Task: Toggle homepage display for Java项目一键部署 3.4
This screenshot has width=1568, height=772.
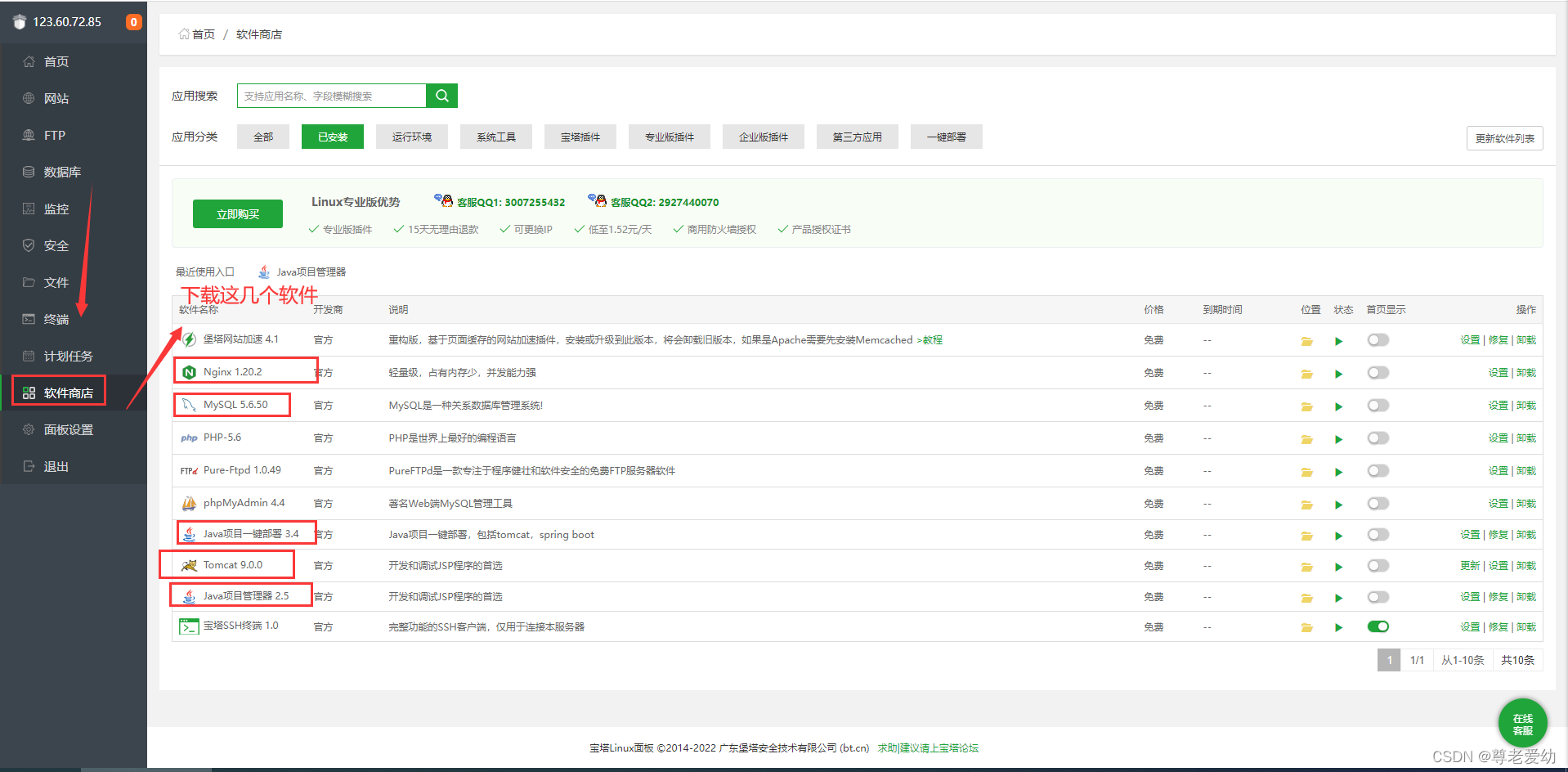Action: click(x=1378, y=534)
